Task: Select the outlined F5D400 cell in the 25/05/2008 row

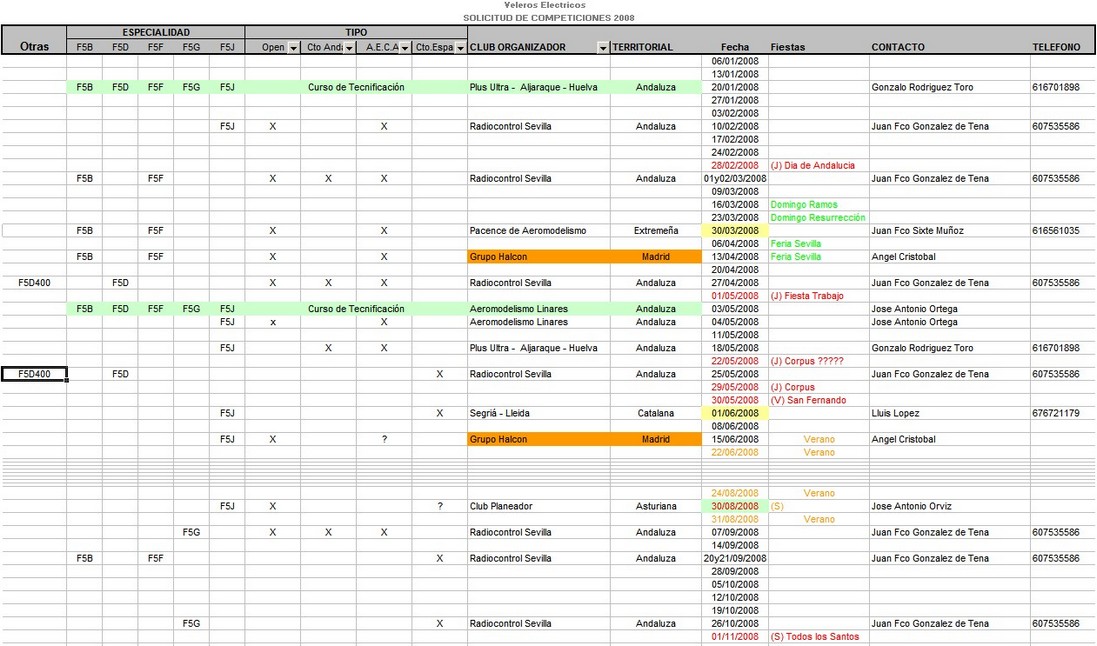Action: pyautogui.click(x=34, y=374)
